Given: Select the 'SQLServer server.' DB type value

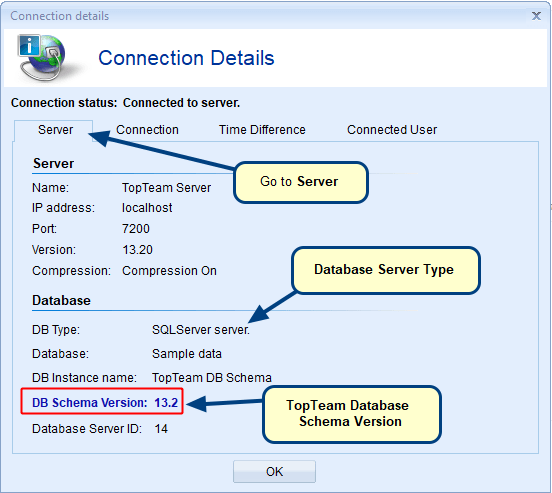Looking at the screenshot, I should coord(201,330).
